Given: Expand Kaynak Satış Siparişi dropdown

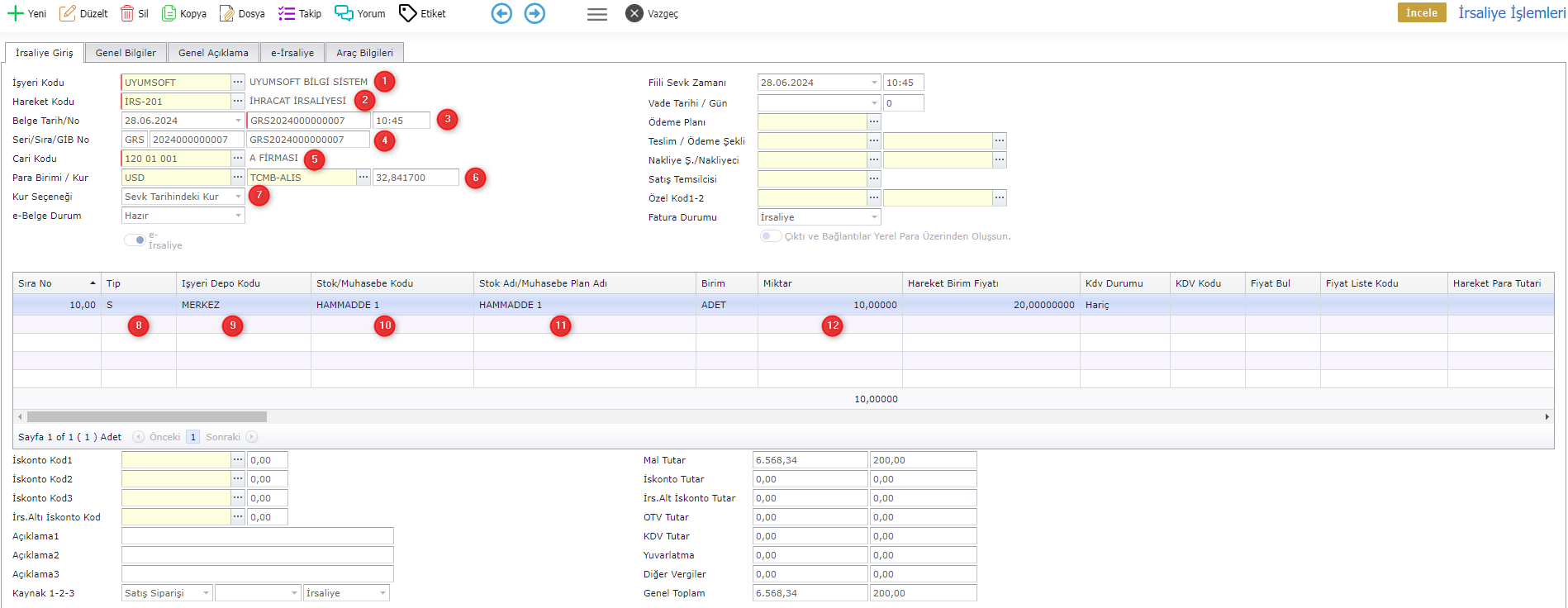Looking at the screenshot, I should click(206, 593).
